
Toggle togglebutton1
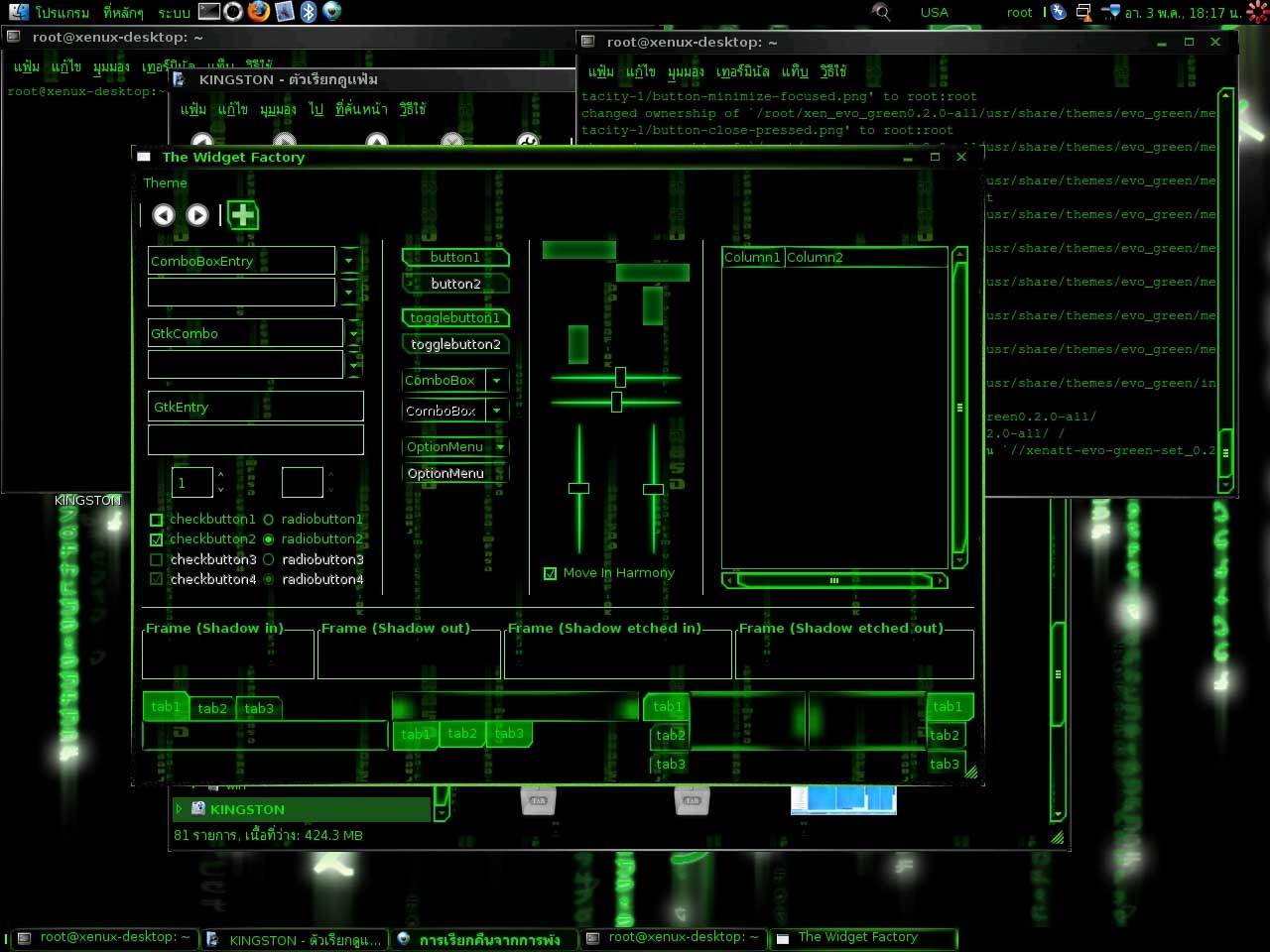(455, 317)
